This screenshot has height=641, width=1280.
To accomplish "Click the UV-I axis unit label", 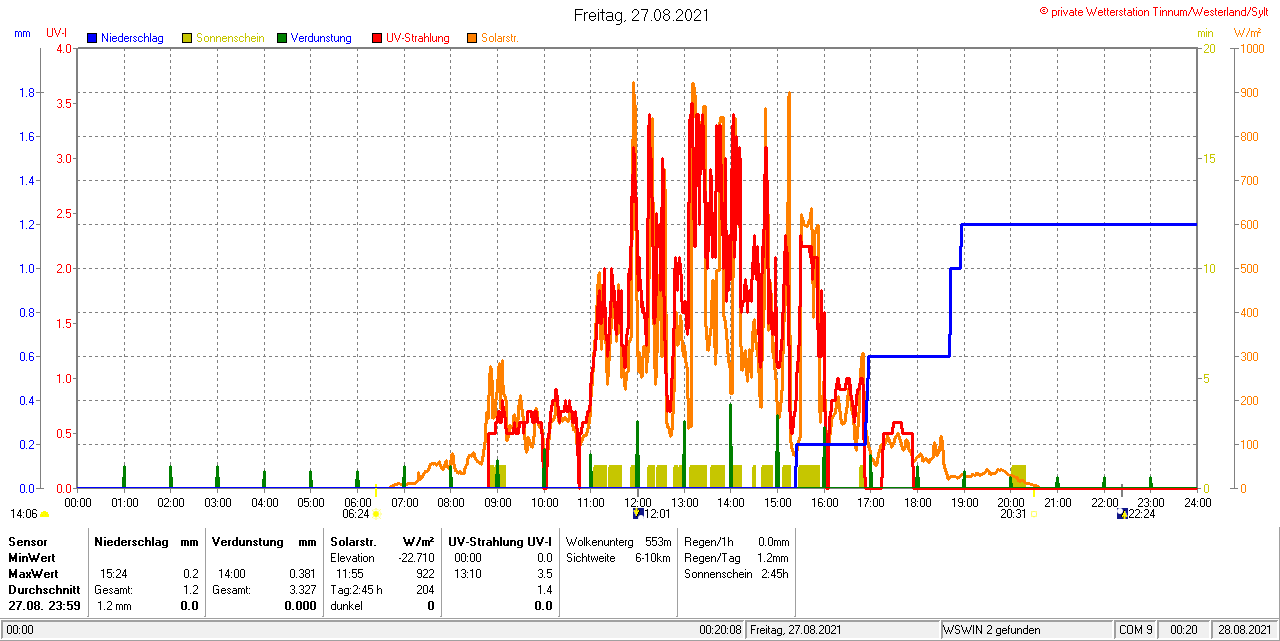I will [57, 33].
